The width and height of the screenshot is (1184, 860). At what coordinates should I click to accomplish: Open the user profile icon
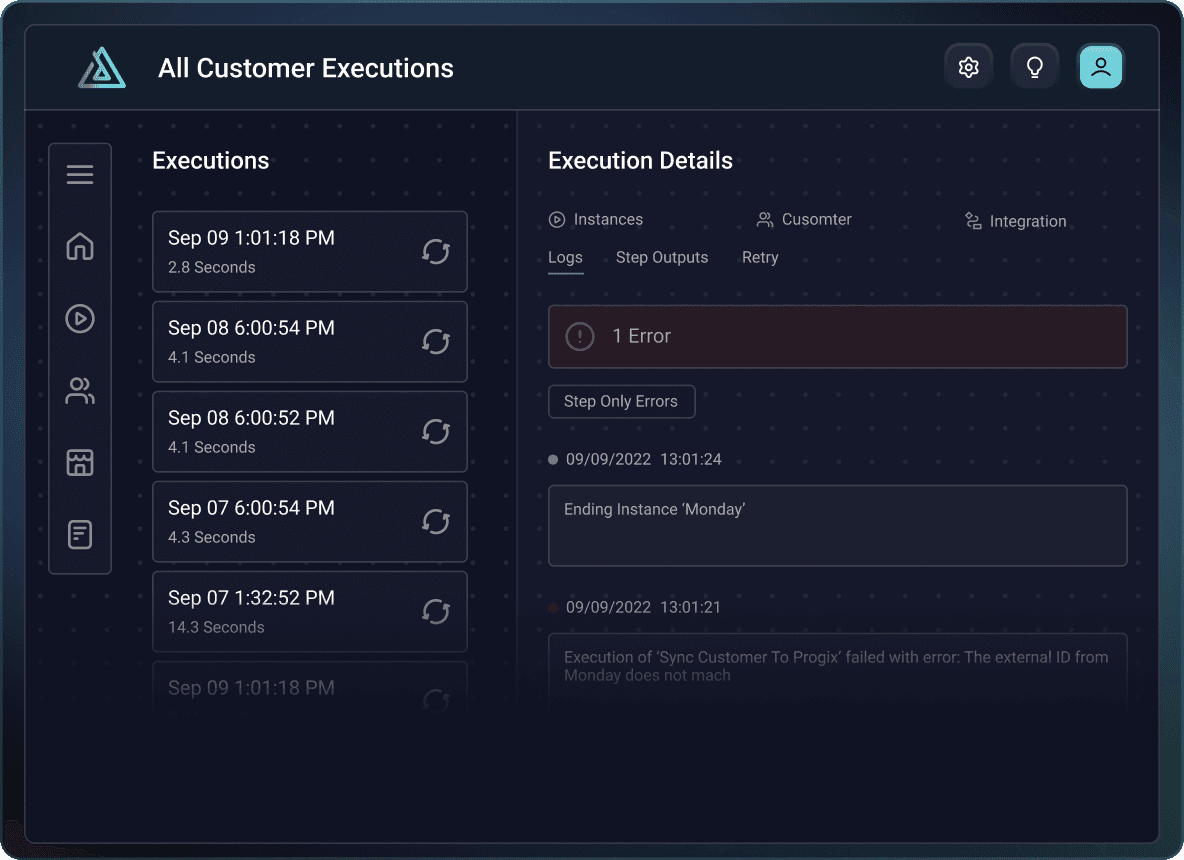pos(1100,67)
